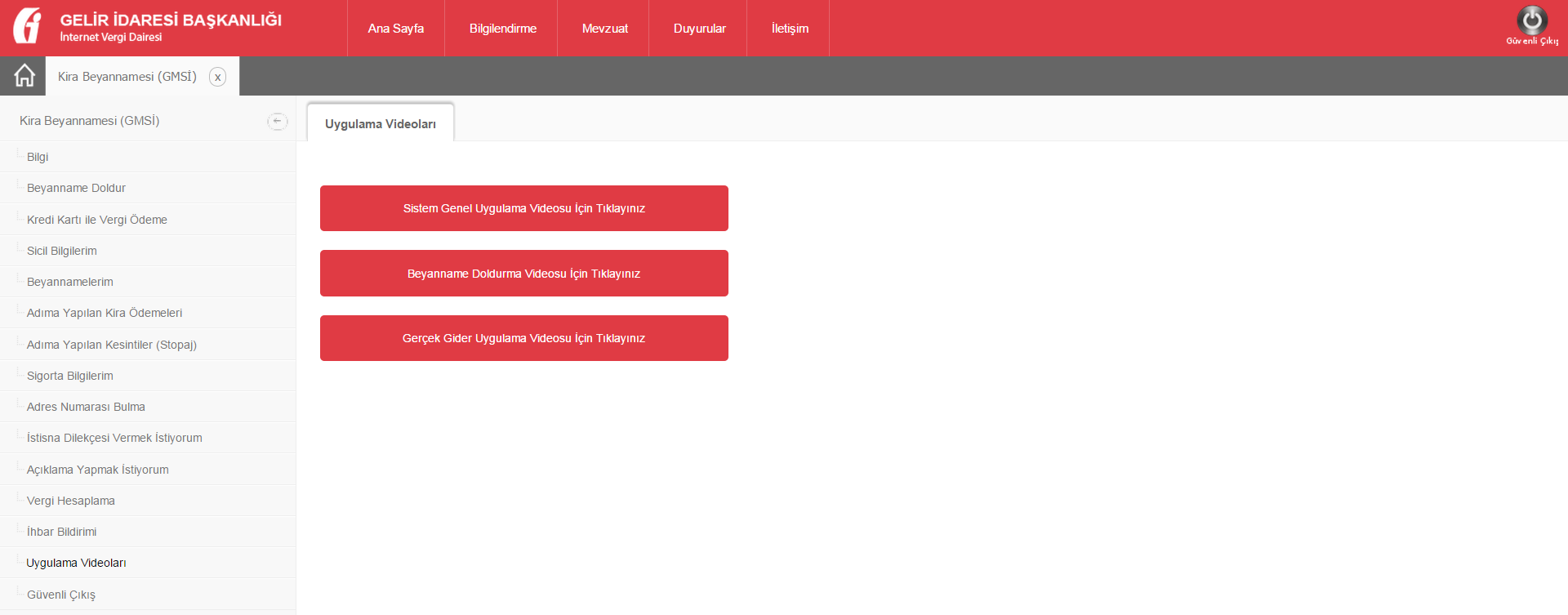Image resolution: width=1568 pixels, height=615 pixels.
Task: Select Uygulama Videoları in sidebar
Action: (148, 563)
